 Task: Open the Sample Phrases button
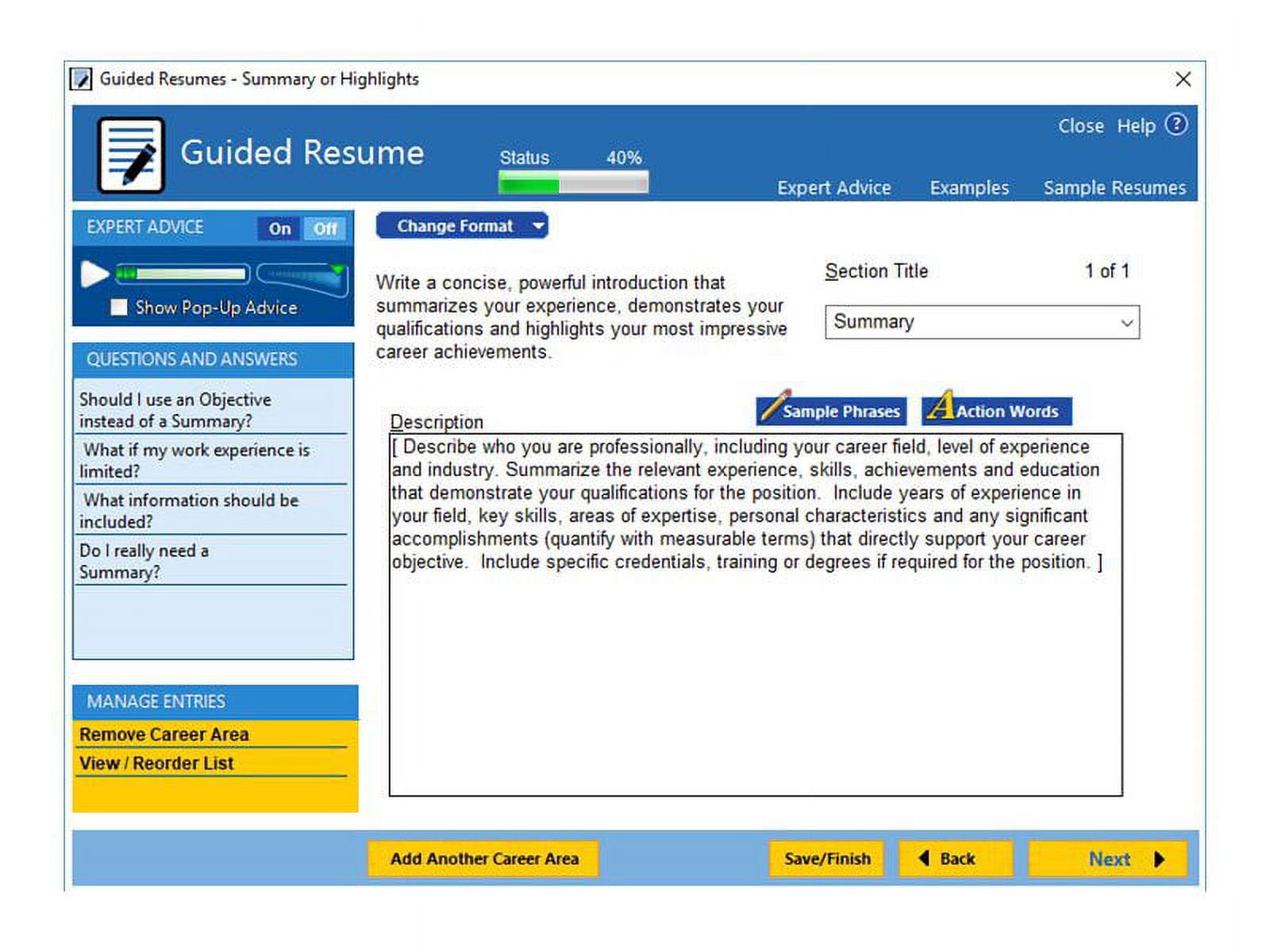[832, 411]
